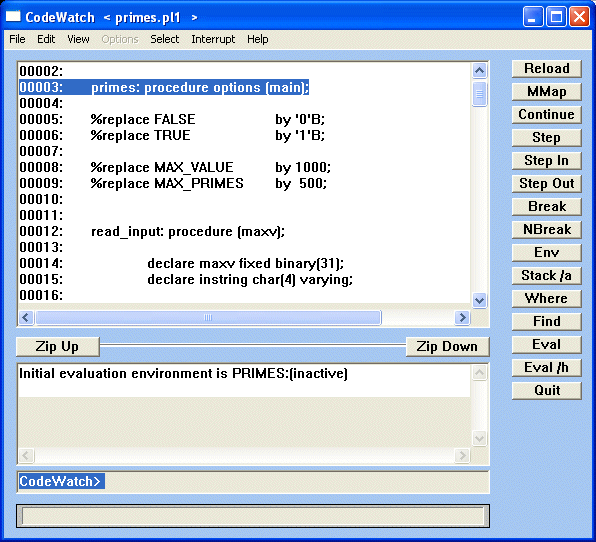Click the CodeWatch> command input field
The image size is (596, 542).
(253, 482)
